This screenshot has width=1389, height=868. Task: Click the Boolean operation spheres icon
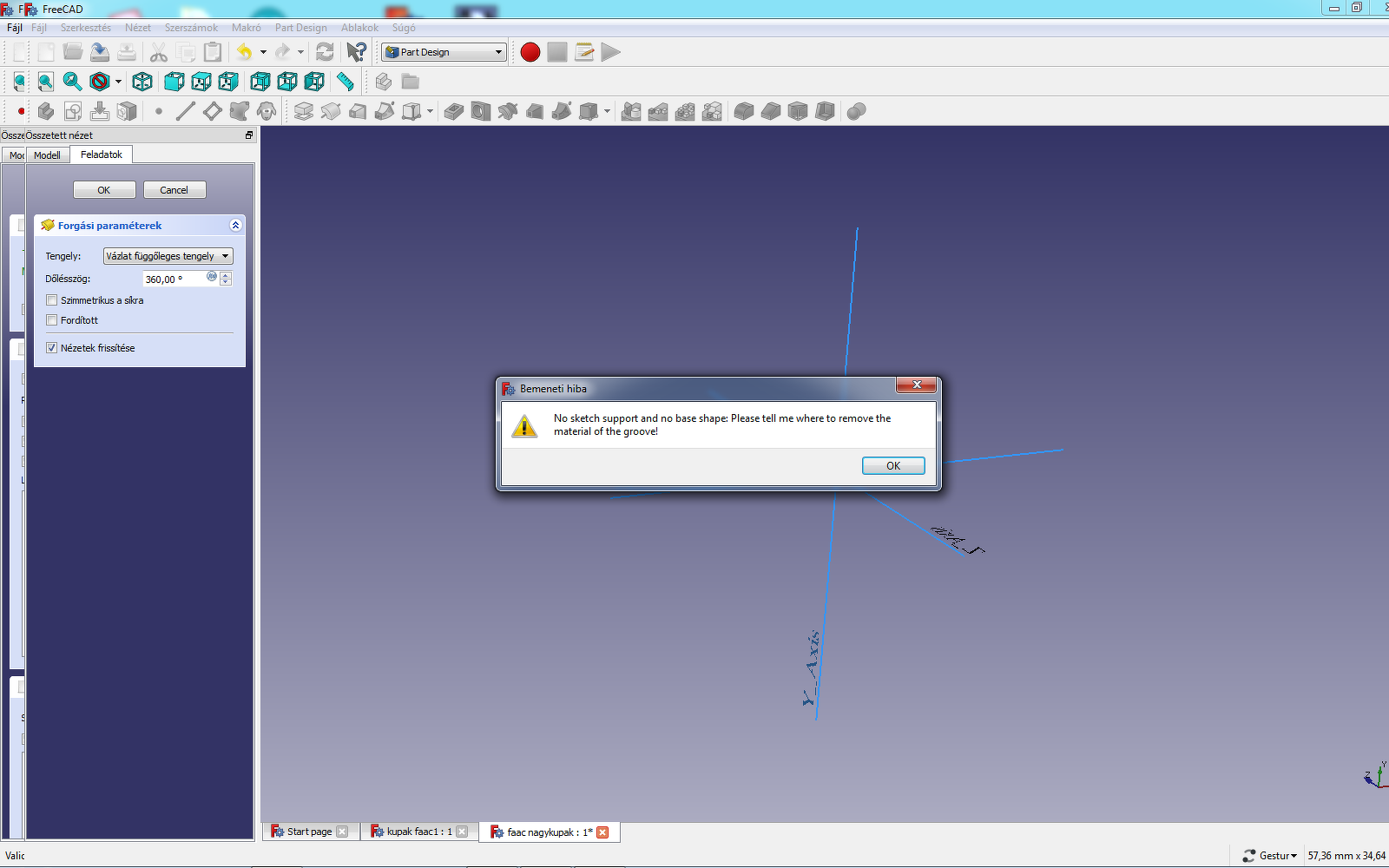point(857,111)
